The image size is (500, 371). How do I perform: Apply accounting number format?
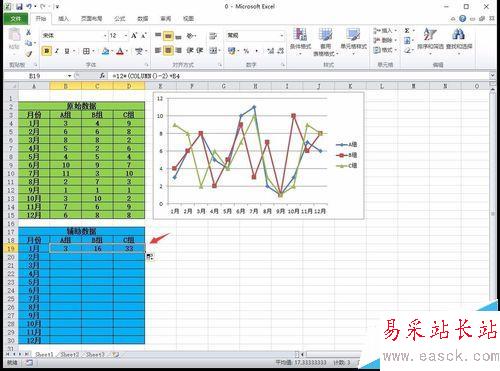coord(232,51)
